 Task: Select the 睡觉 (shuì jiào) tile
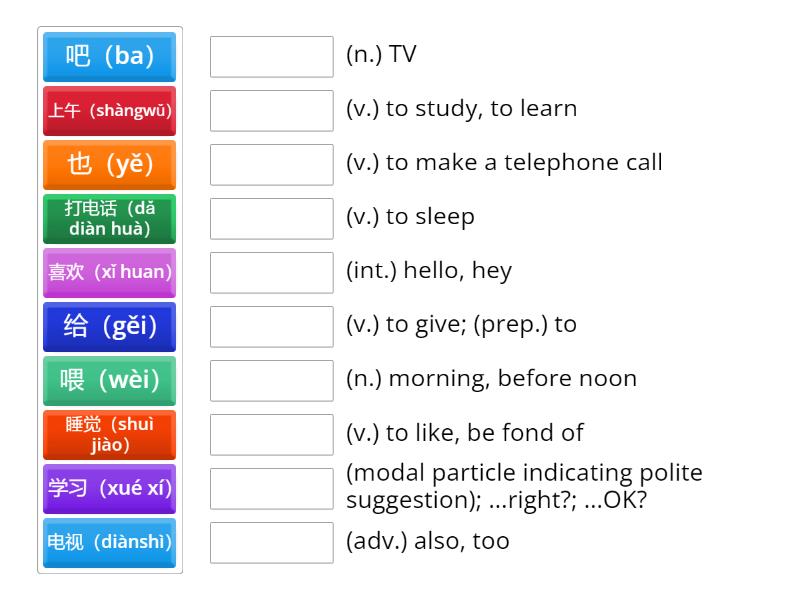click(x=109, y=434)
